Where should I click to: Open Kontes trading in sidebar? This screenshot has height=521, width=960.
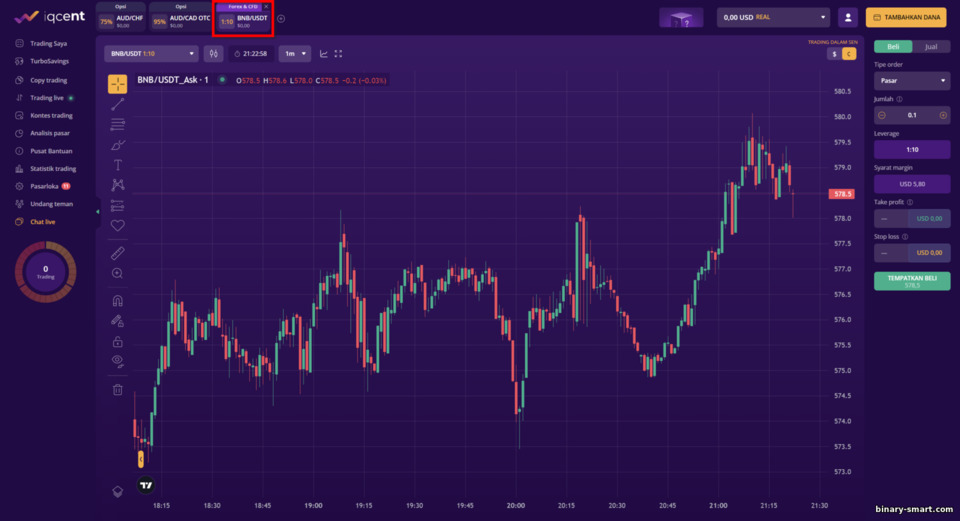click(51, 116)
